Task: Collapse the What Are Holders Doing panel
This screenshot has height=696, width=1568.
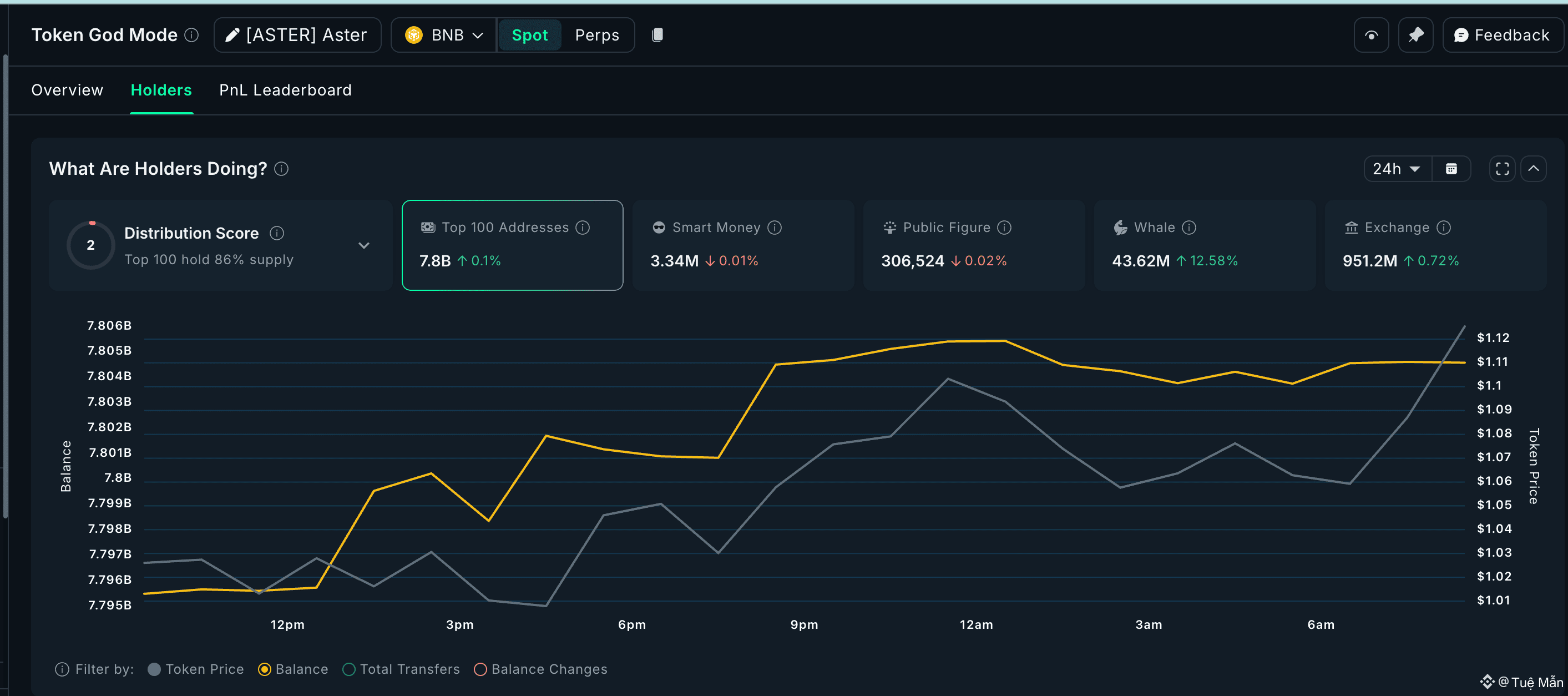Action: 1533,169
